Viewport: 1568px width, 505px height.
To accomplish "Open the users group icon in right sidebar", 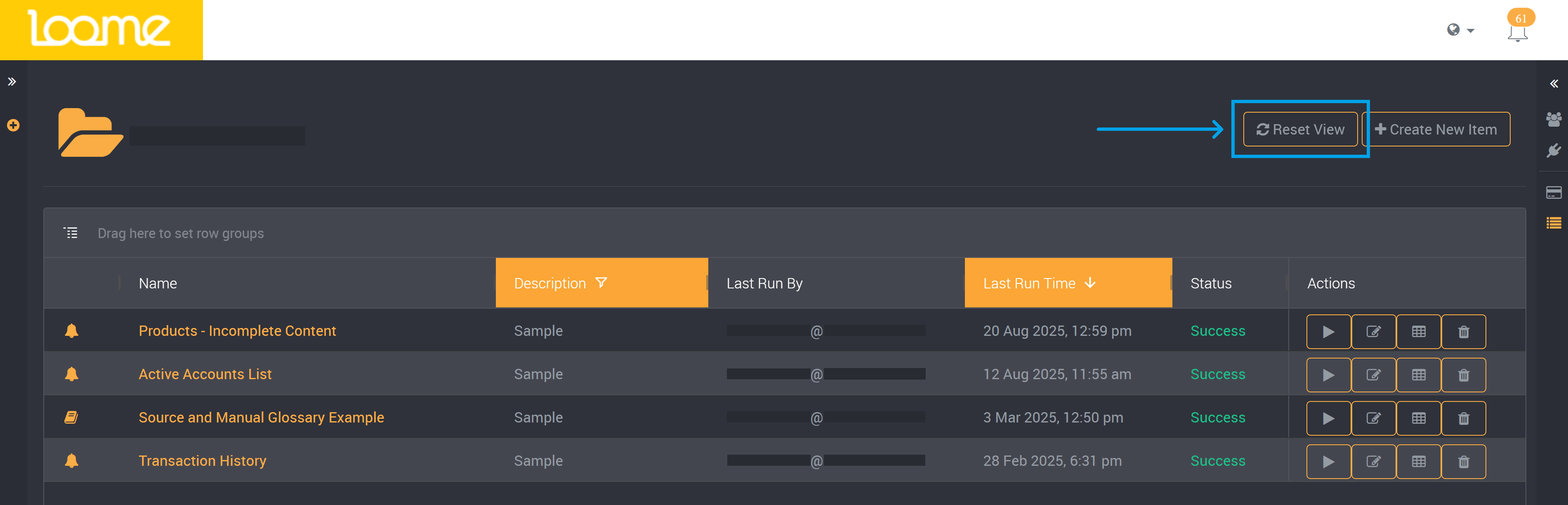I will 1554,119.
